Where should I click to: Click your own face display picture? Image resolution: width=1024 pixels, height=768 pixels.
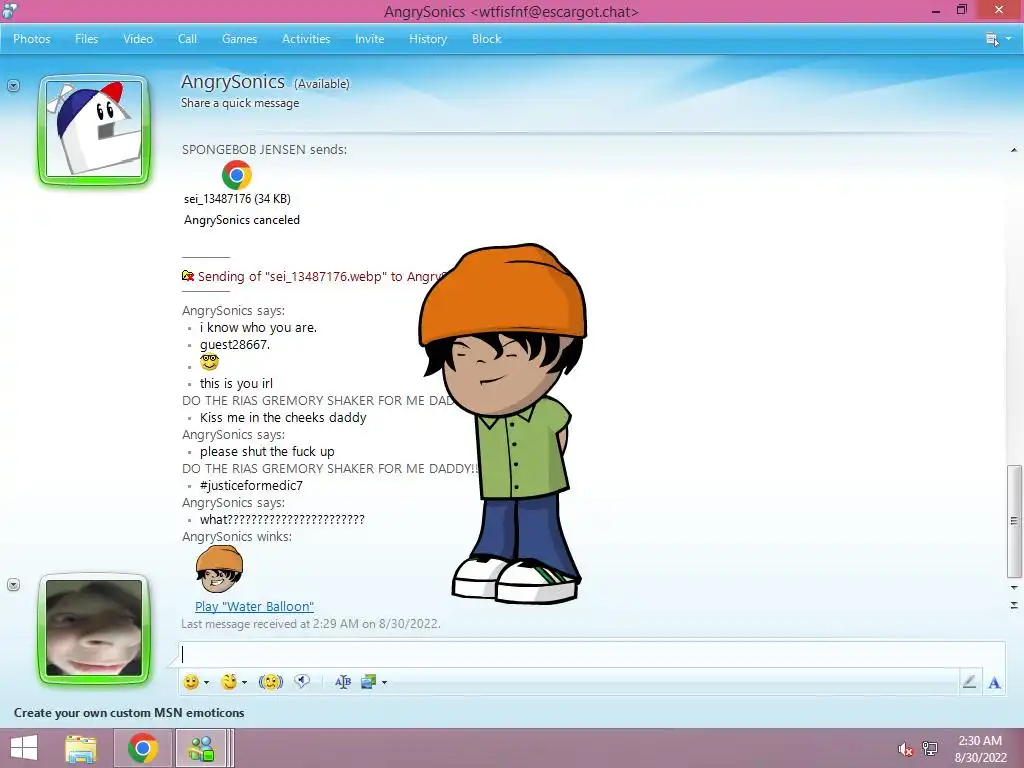(x=94, y=628)
